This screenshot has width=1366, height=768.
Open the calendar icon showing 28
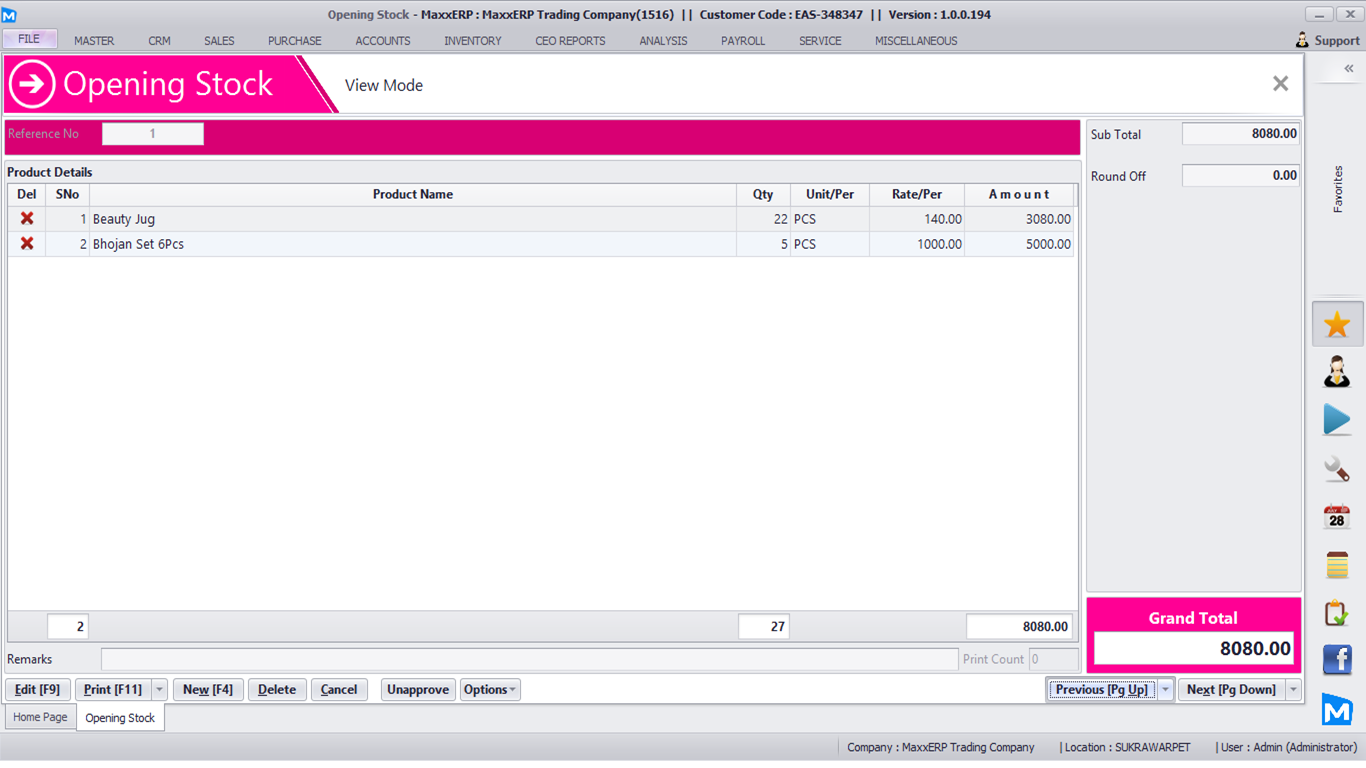(x=1337, y=517)
